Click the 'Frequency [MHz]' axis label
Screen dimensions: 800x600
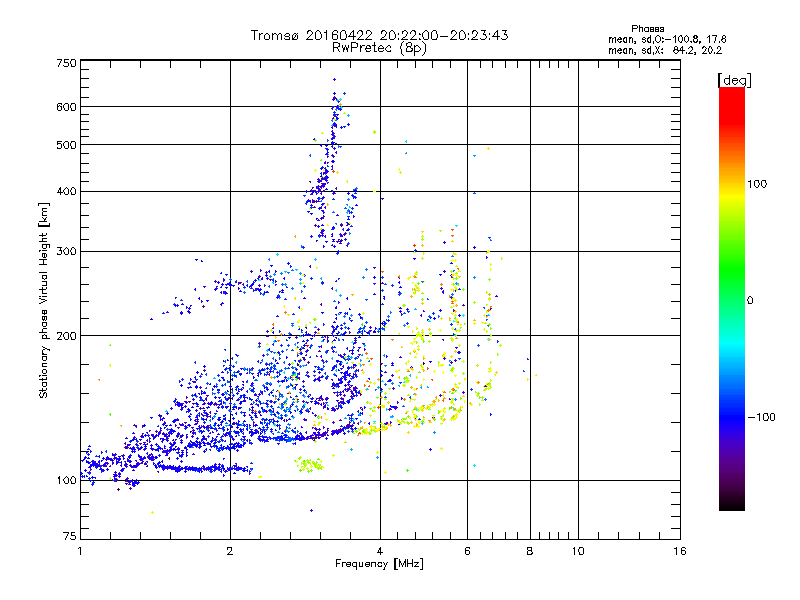[379, 564]
